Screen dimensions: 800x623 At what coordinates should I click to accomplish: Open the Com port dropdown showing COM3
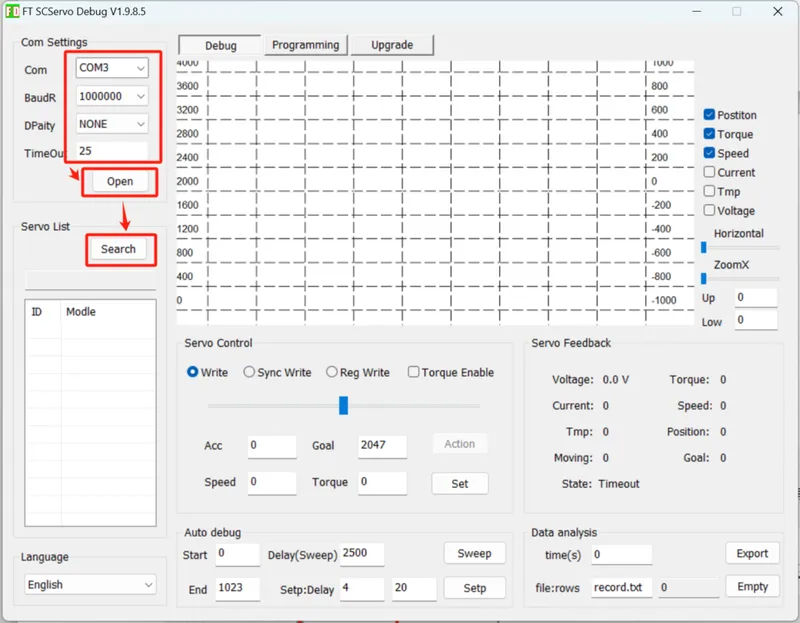[112, 68]
